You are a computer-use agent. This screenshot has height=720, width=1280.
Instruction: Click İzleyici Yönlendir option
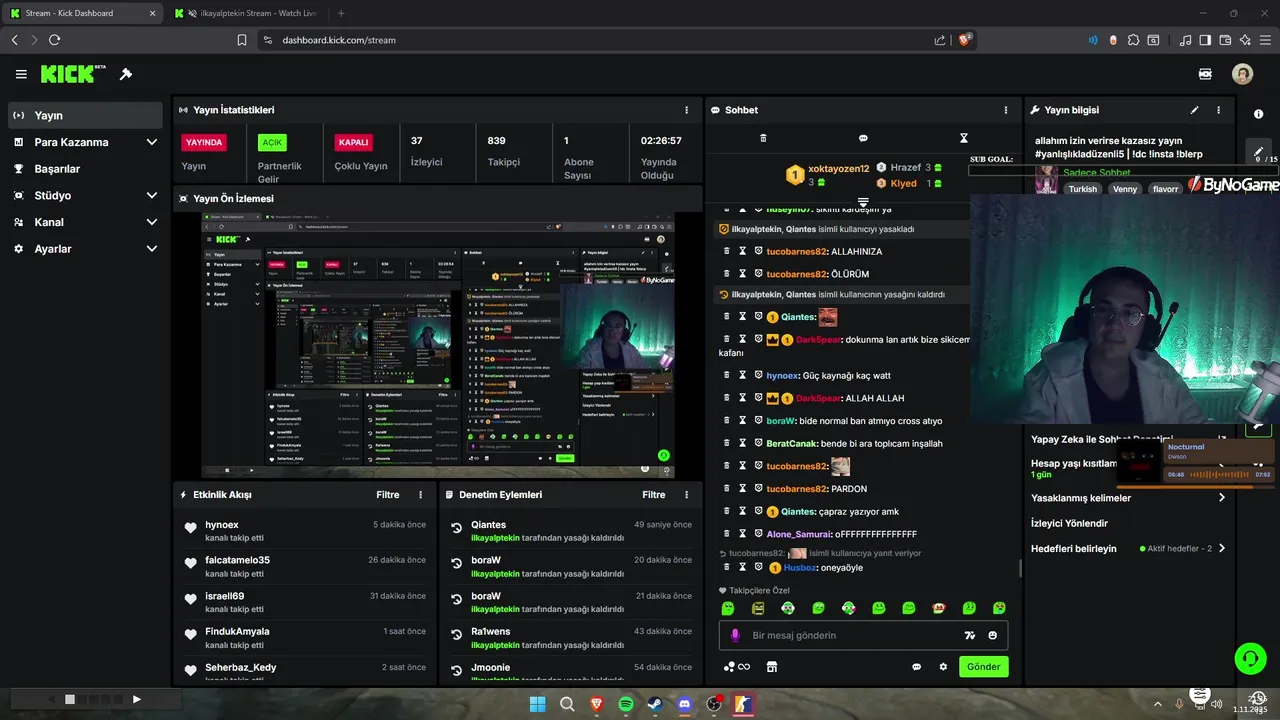pos(1069,523)
